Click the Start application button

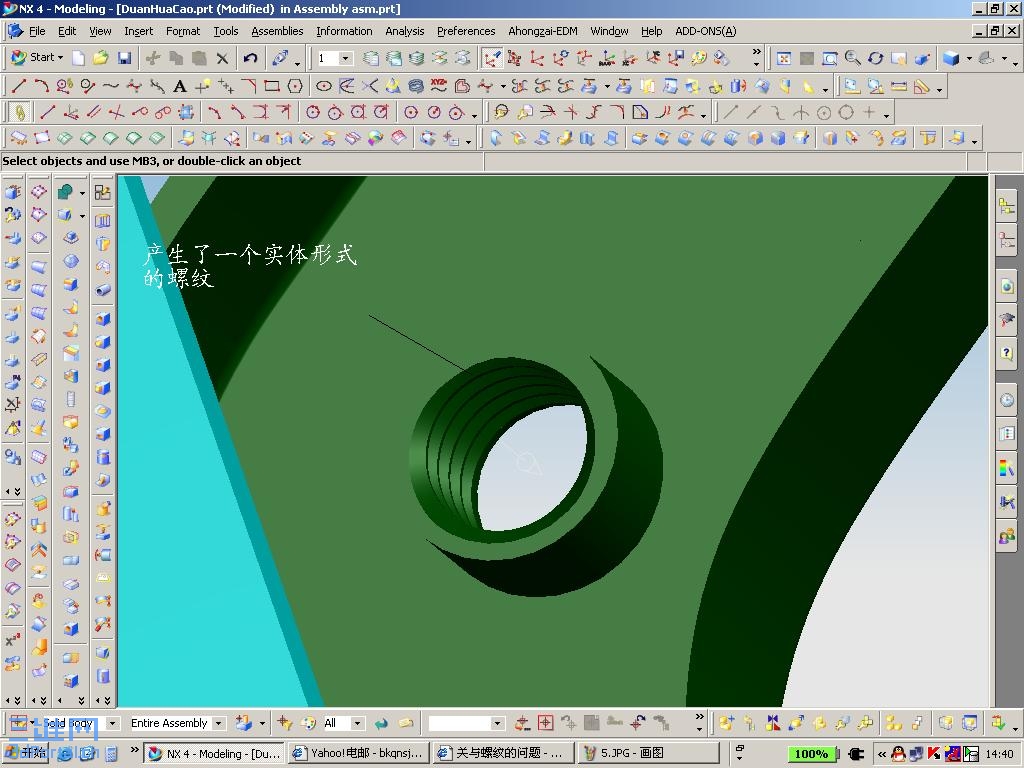coord(37,57)
